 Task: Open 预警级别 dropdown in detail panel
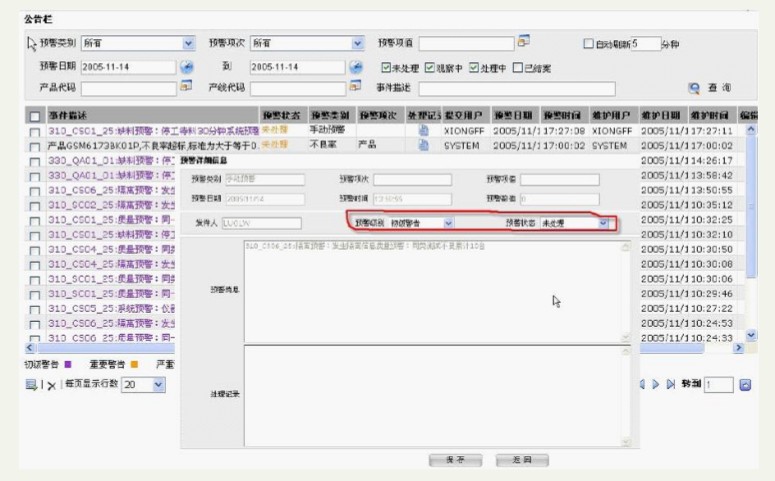pos(448,223)
